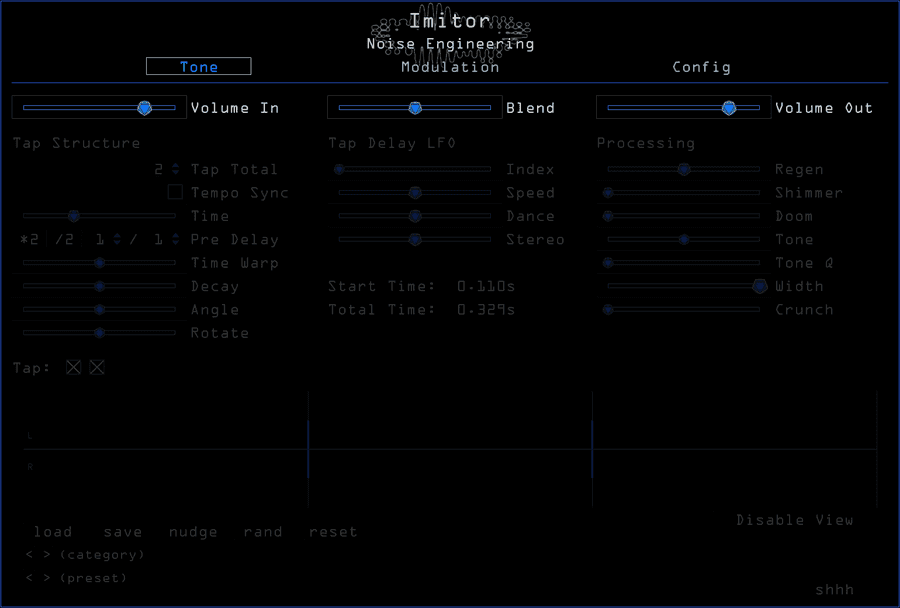
Task: Toggle the second Tap checkbox
Action: (97, 367)
